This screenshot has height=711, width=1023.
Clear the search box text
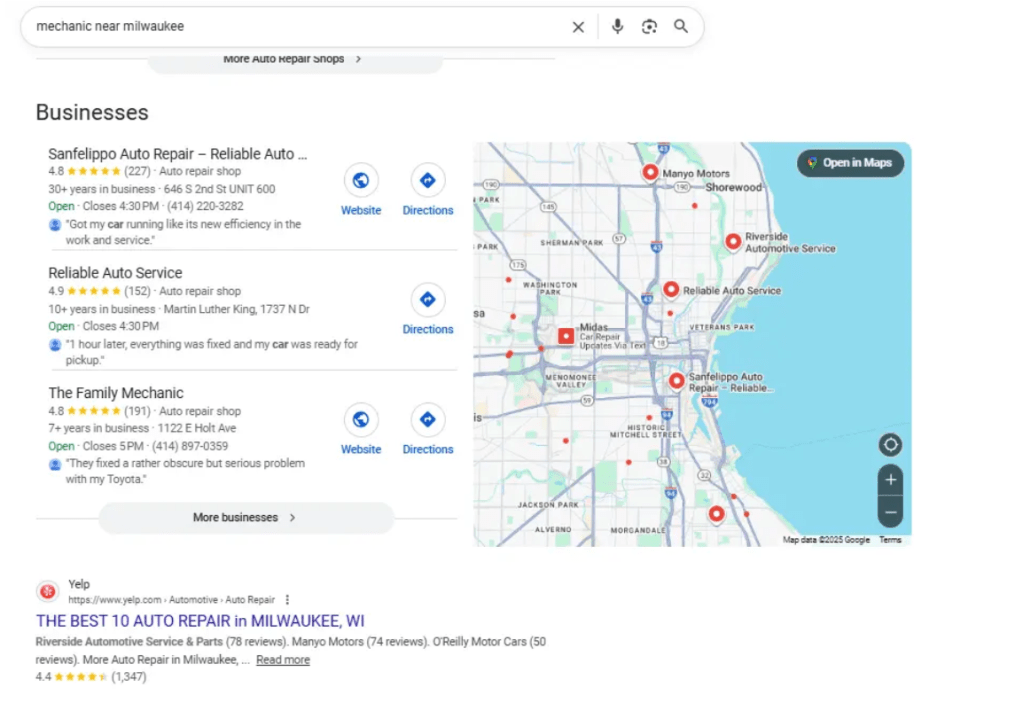click(578, 27)
